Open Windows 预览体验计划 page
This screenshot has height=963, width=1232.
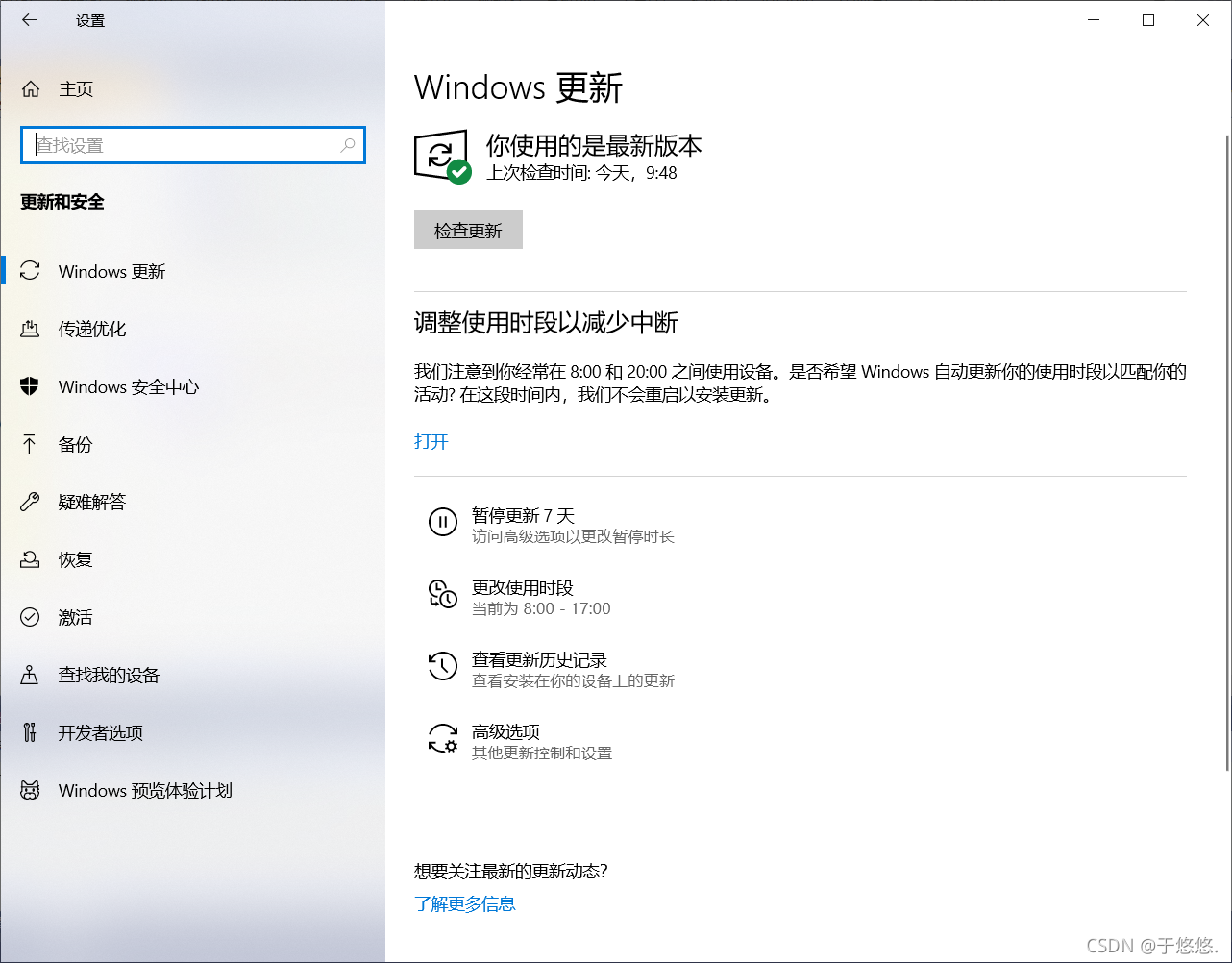coord(192,790)
